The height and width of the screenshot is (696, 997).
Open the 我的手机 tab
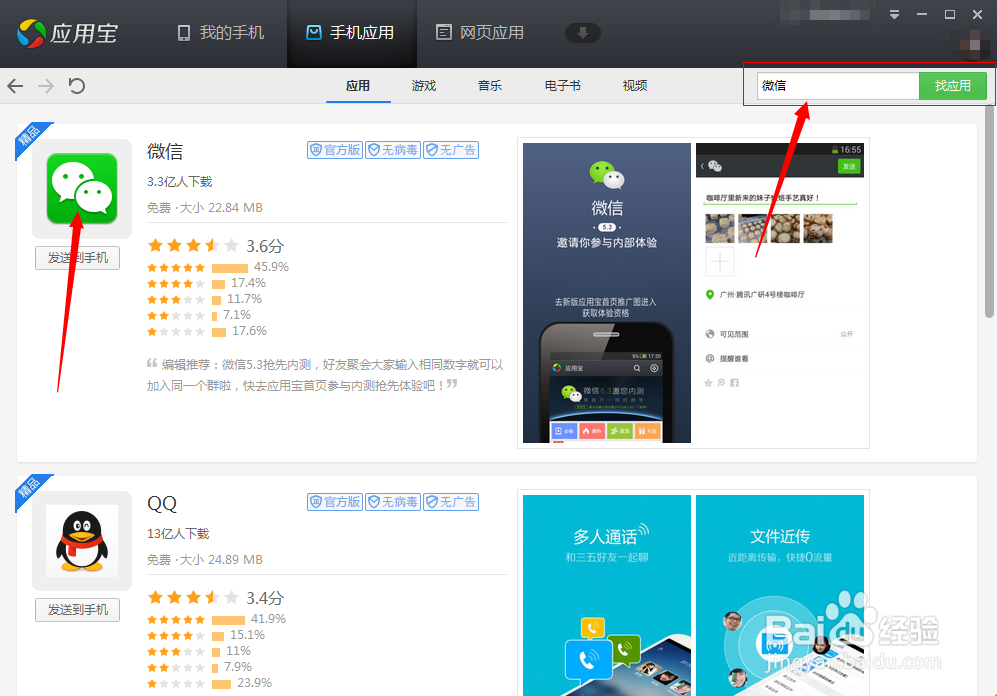pyautogui.click(x=221, y=33)
